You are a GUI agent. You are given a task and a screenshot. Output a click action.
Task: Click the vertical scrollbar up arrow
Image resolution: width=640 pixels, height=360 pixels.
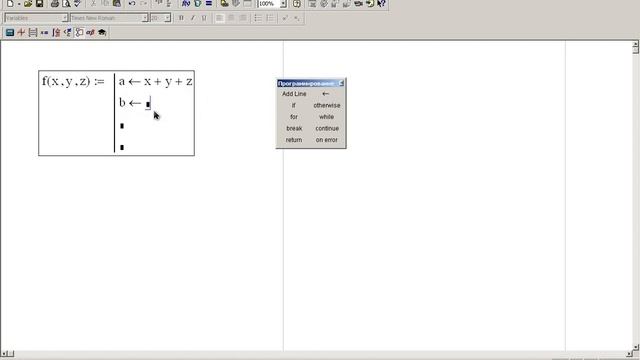[x=636, y=44]
